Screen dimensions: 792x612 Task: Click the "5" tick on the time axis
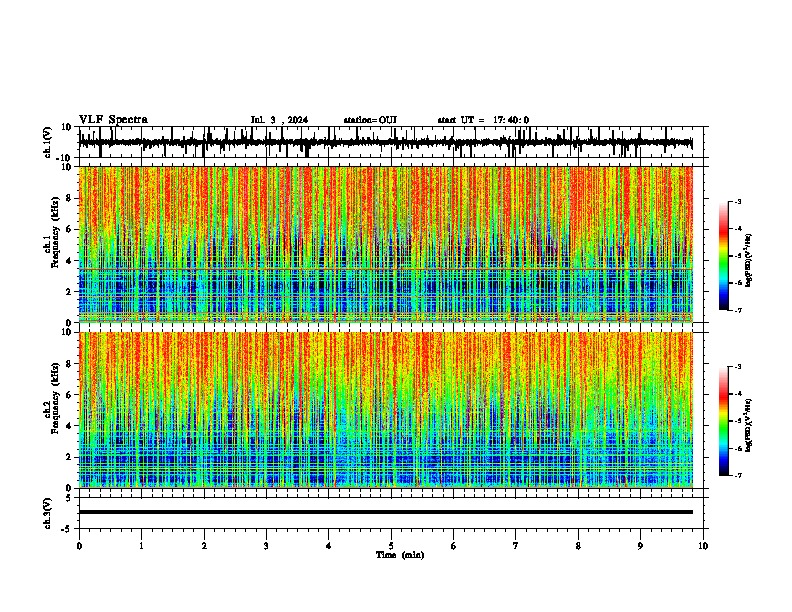pyautogui.click(x=391, y=546)
